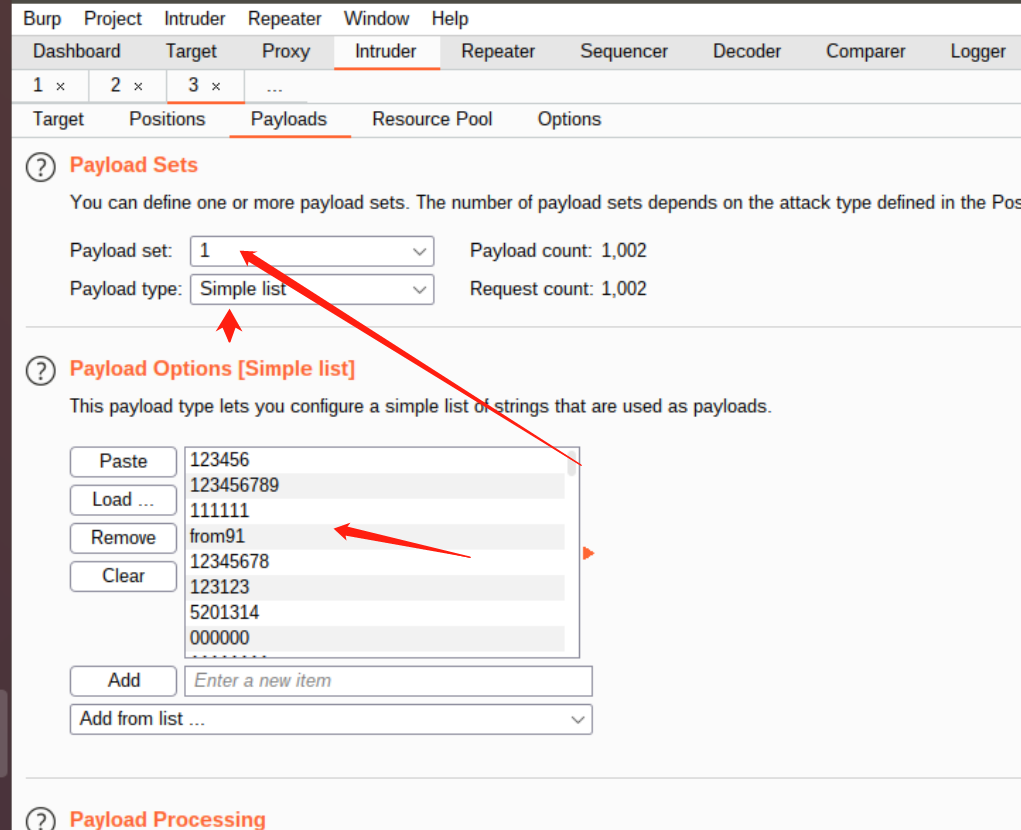Switch to the Repeater tool tab
Image resolution: width=1021 pixels, height=830 pixels.
[498, 51]
